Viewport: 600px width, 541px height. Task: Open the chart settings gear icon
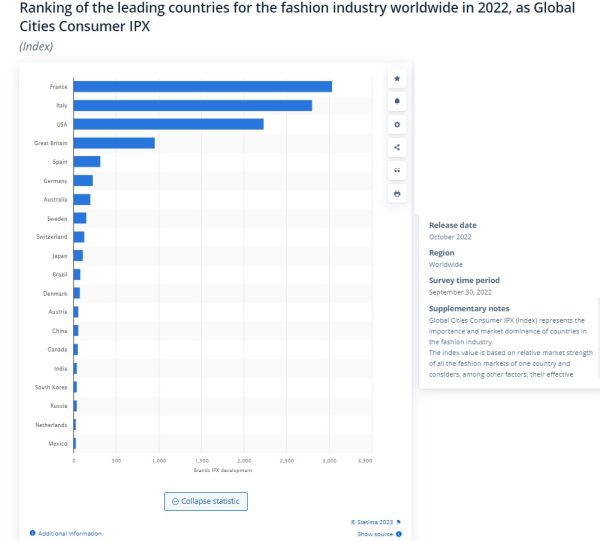[x=397, y=124]
